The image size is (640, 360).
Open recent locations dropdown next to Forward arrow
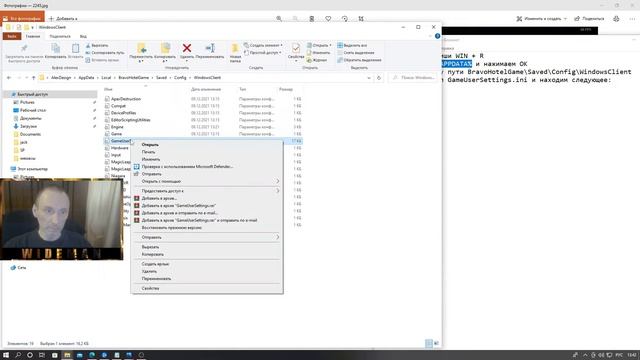point(27,78)
